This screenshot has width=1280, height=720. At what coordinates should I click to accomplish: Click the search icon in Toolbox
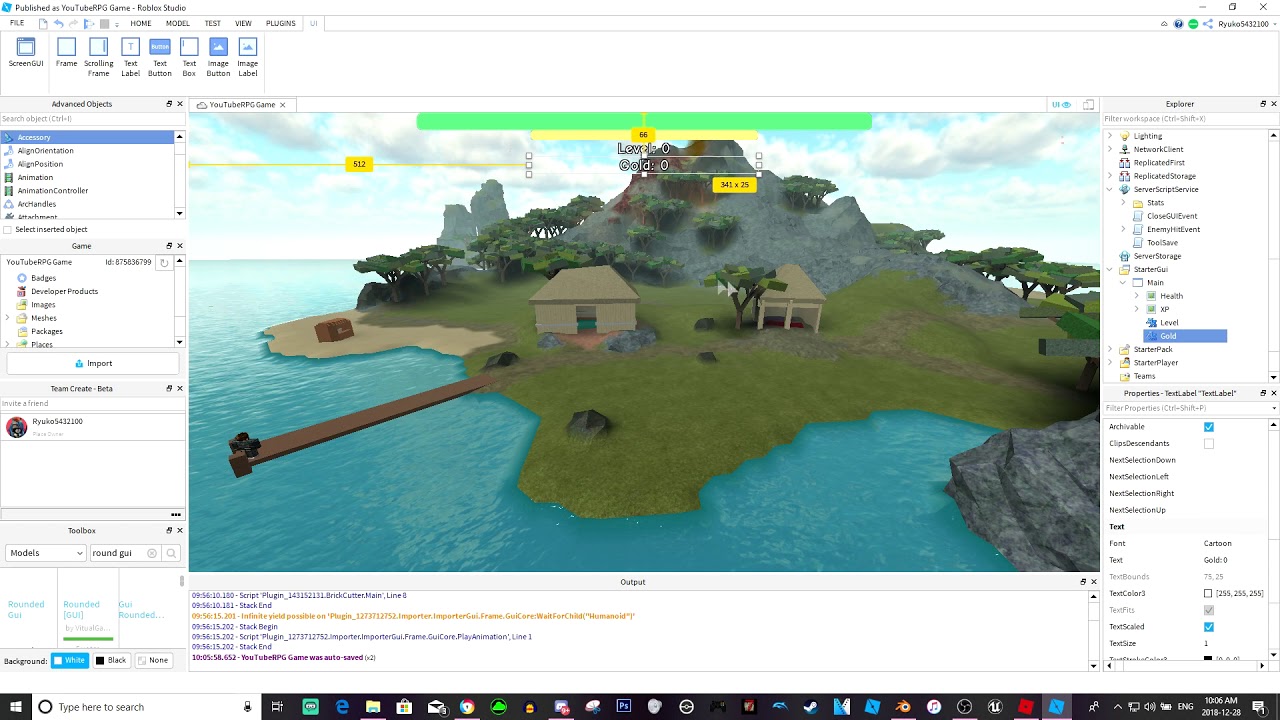coord(171,553)
